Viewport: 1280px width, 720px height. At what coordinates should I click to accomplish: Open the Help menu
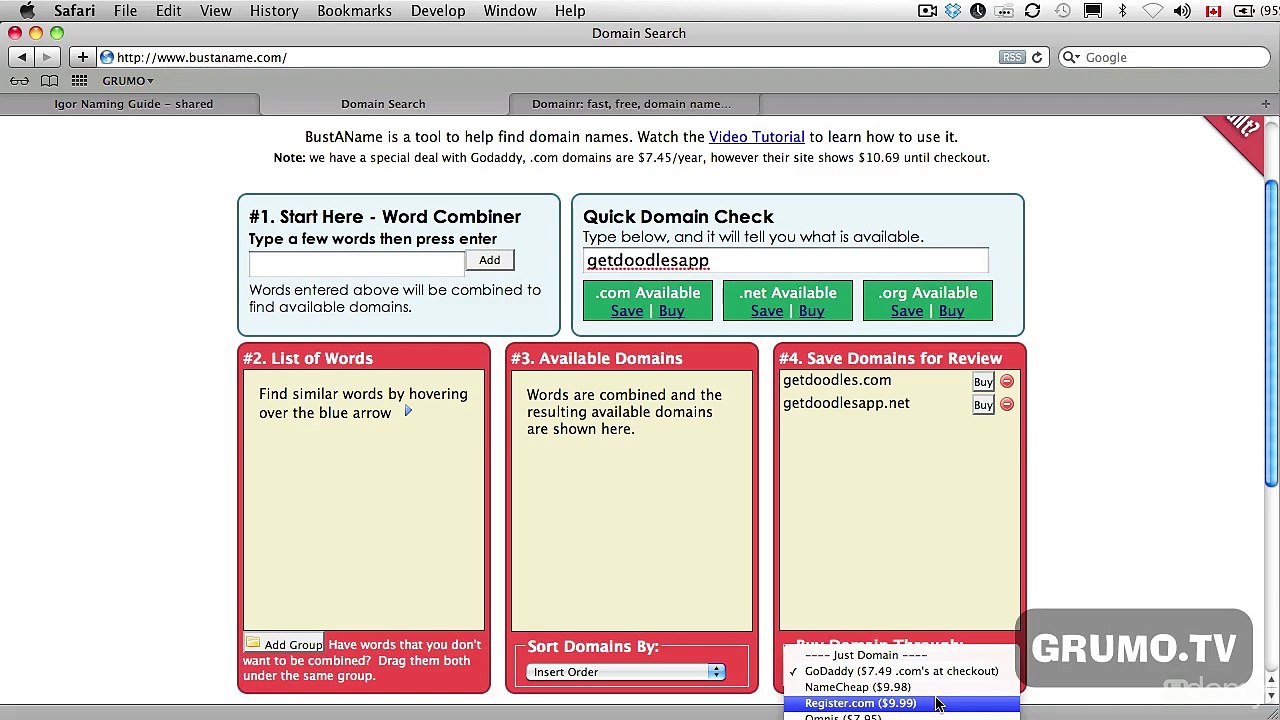coord(570,11)
